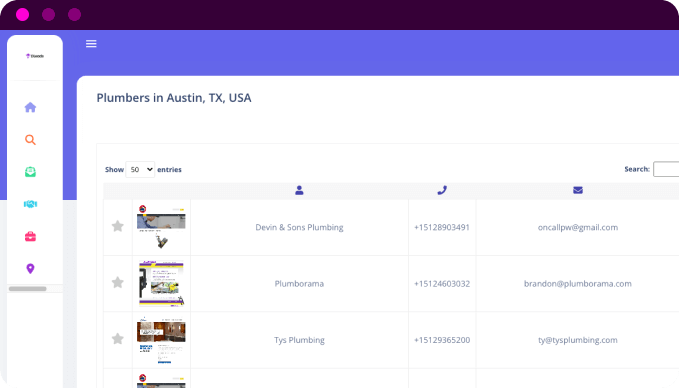Viewport: 679px width, 388px height.
Task: Open the red briefcase sidebar icon
Action: coord(30,236)
